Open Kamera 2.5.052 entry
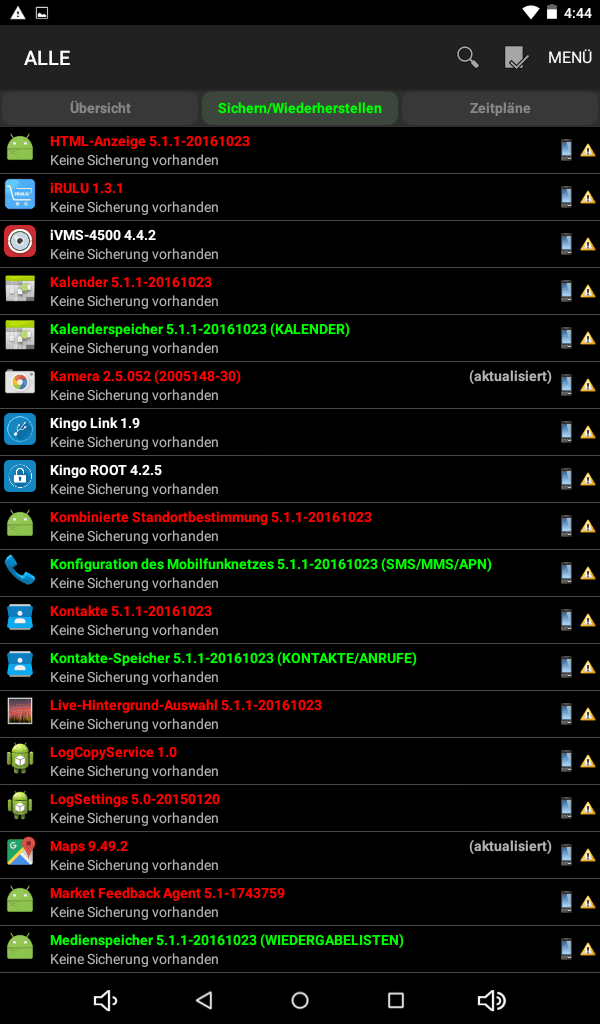Image resolution: width=600 pixels, height=1024 pixels. [x=300, y=385]
